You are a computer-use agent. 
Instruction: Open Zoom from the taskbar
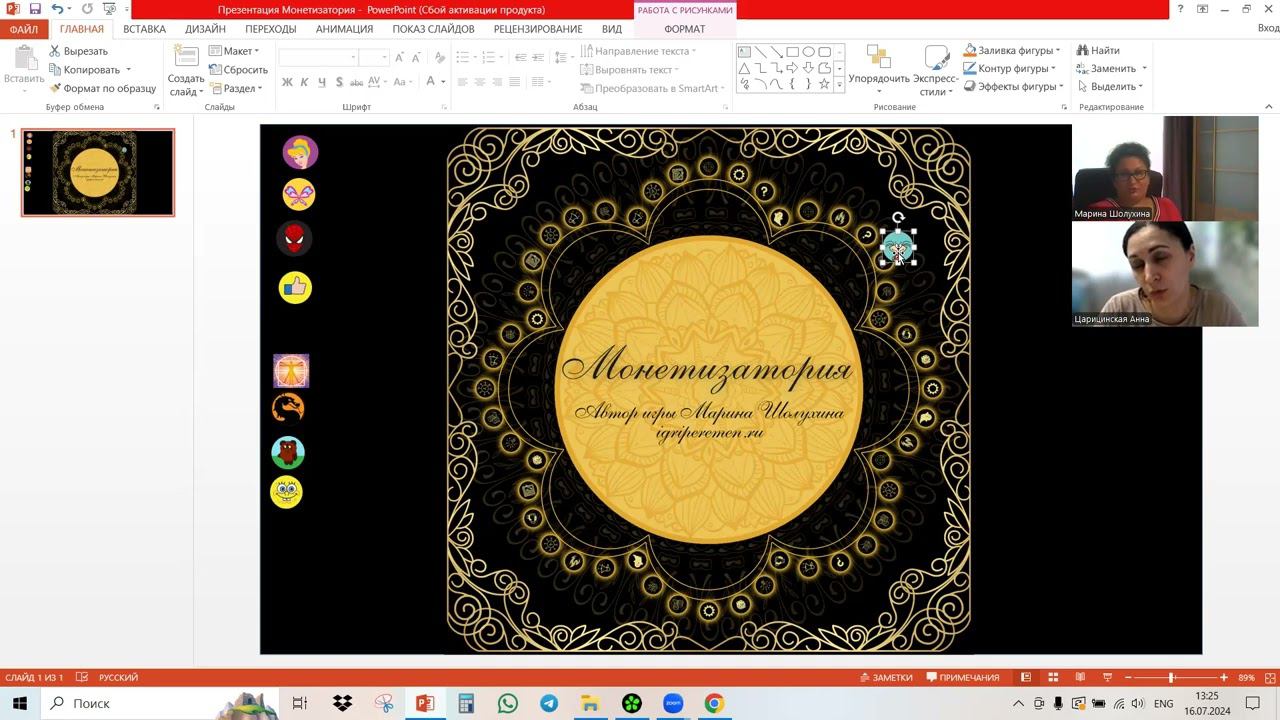[672, 704]
